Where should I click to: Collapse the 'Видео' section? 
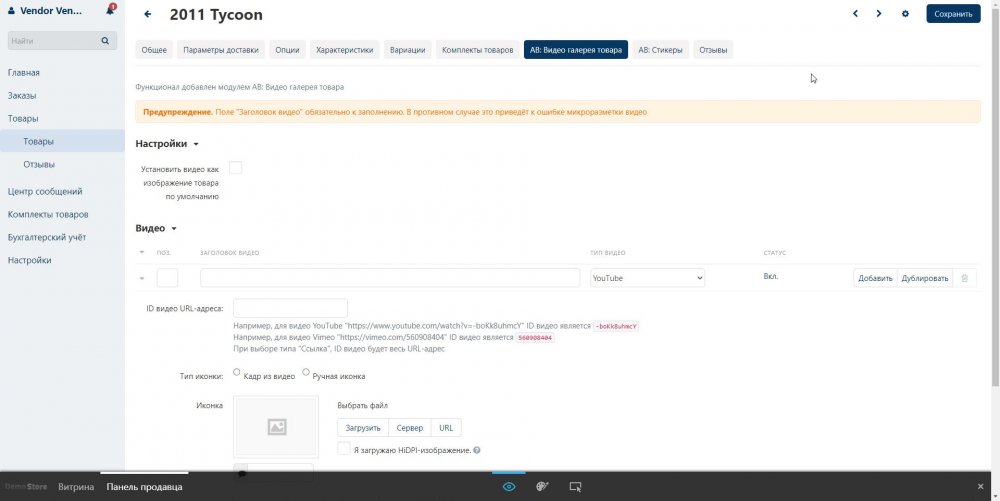click(x=174, y=229)
